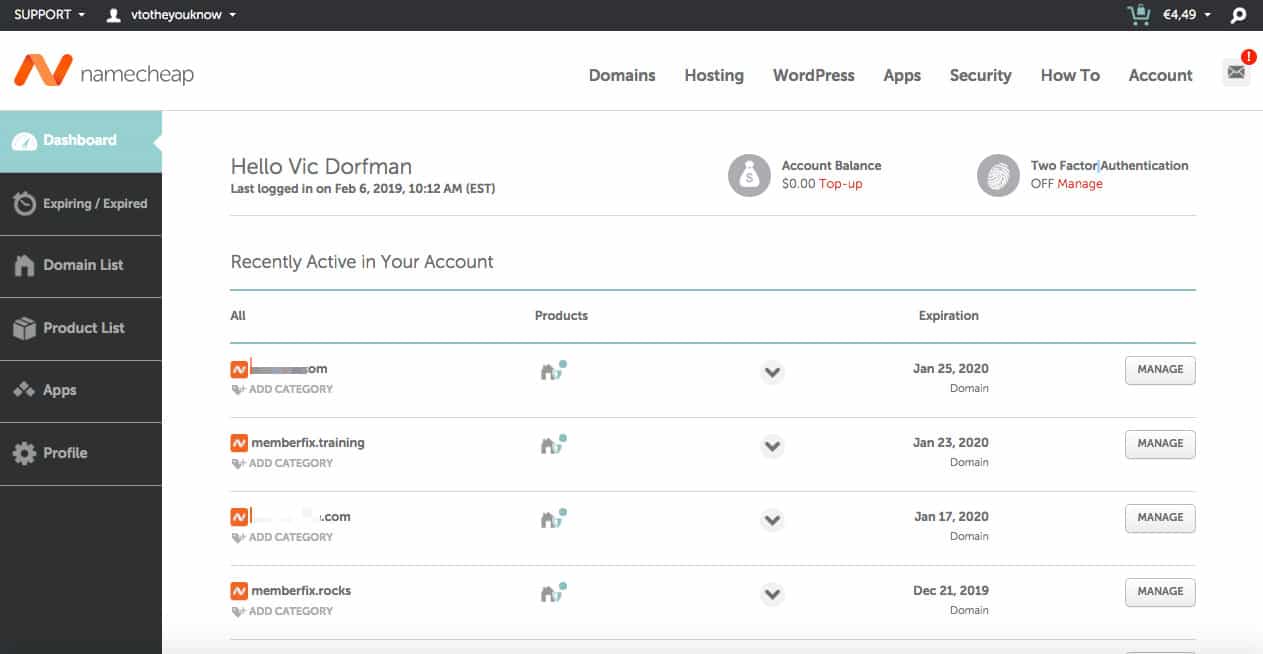Open the SUPPORT dropdown menu

(x=49, y=15)
